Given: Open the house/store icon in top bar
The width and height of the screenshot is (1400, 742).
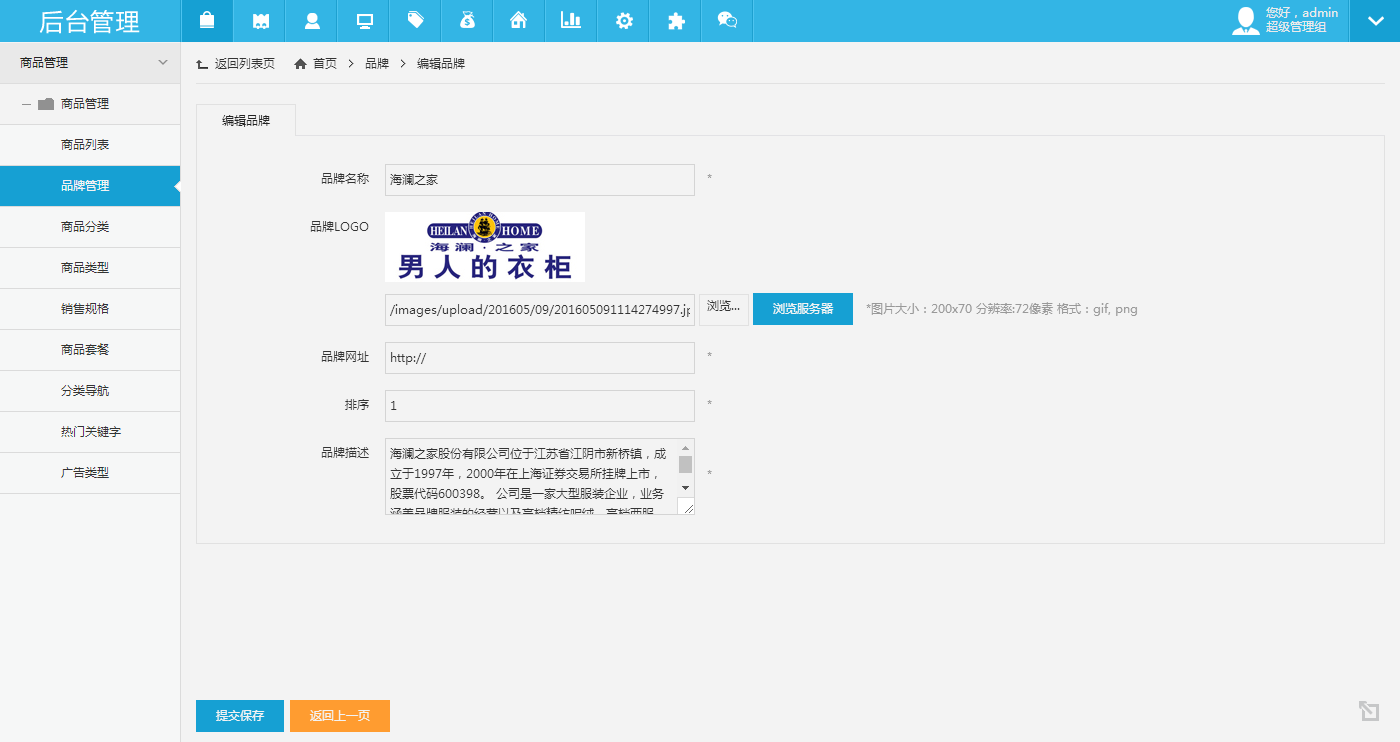Looking at the screenshot, I should [519, 21].
